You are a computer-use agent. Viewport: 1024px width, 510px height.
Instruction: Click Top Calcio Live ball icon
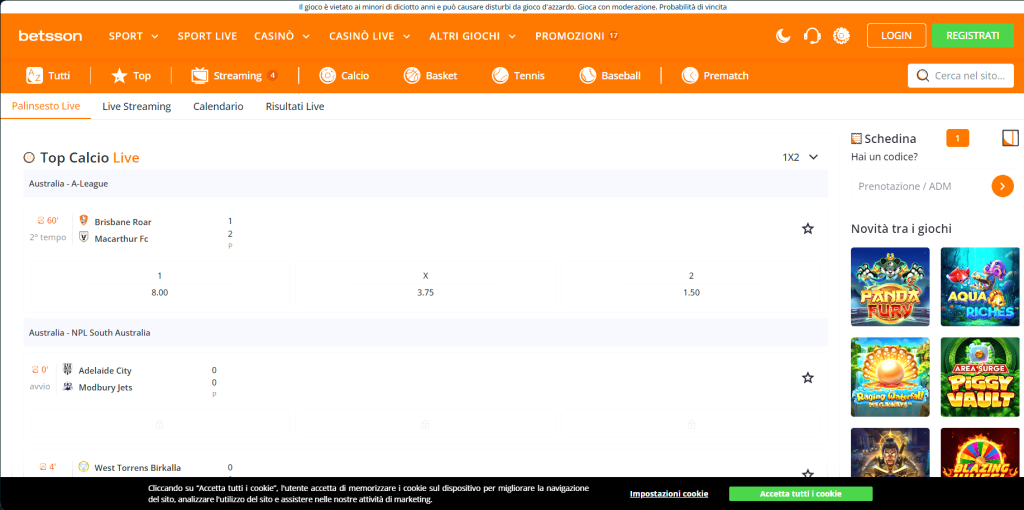pos(29,157)
